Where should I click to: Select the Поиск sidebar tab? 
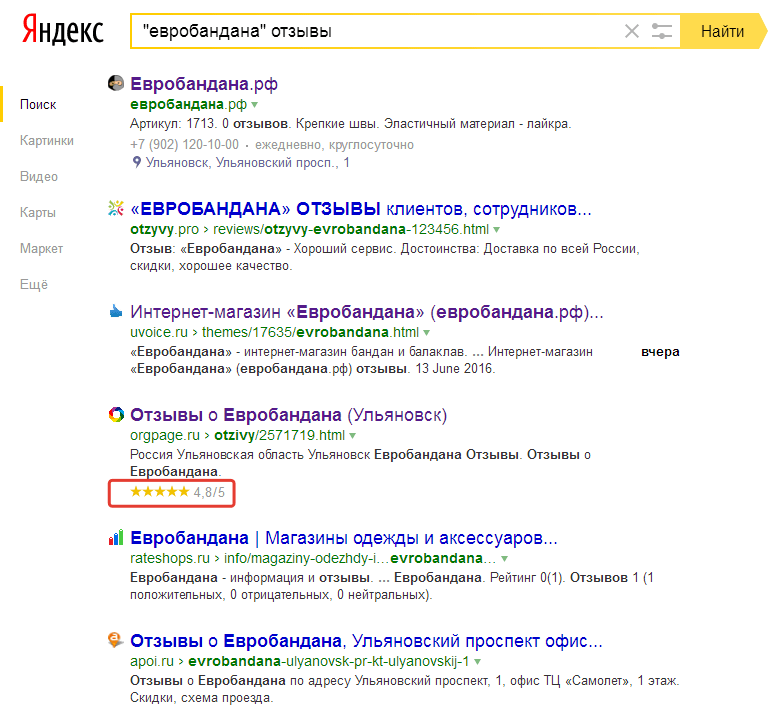click(38, 105)
